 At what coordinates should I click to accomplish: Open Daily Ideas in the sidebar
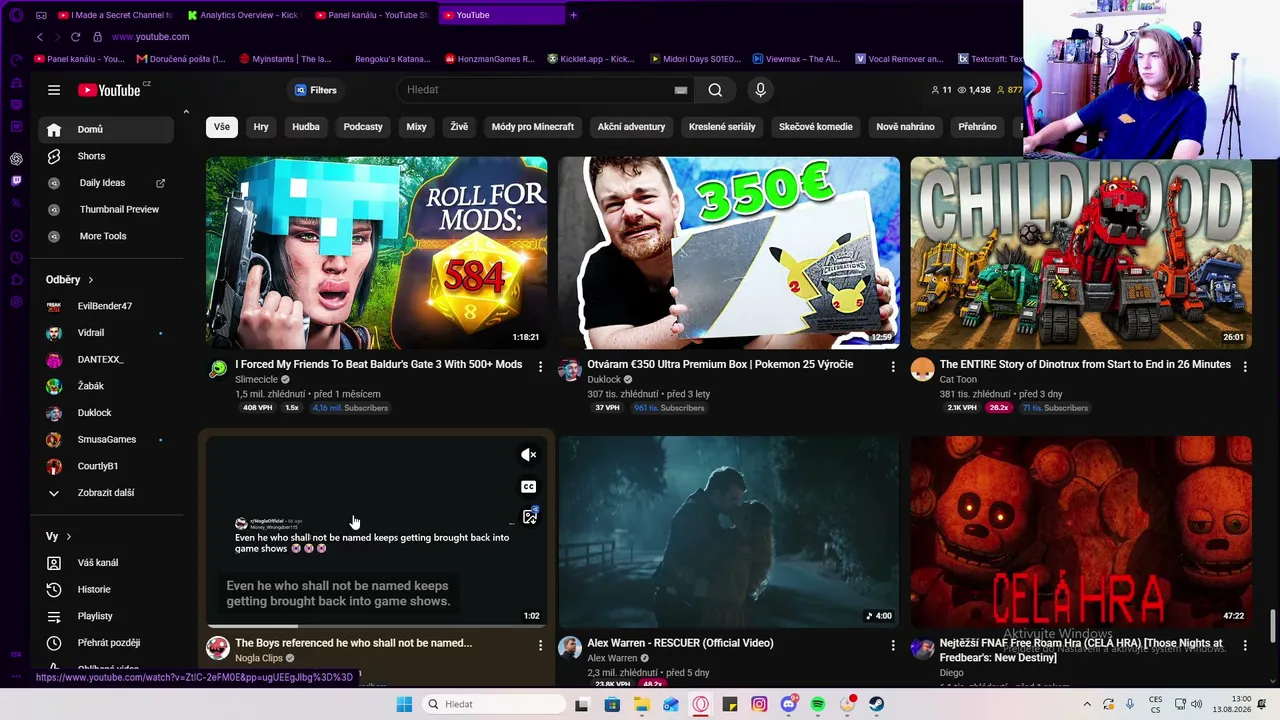click(102, 183)
